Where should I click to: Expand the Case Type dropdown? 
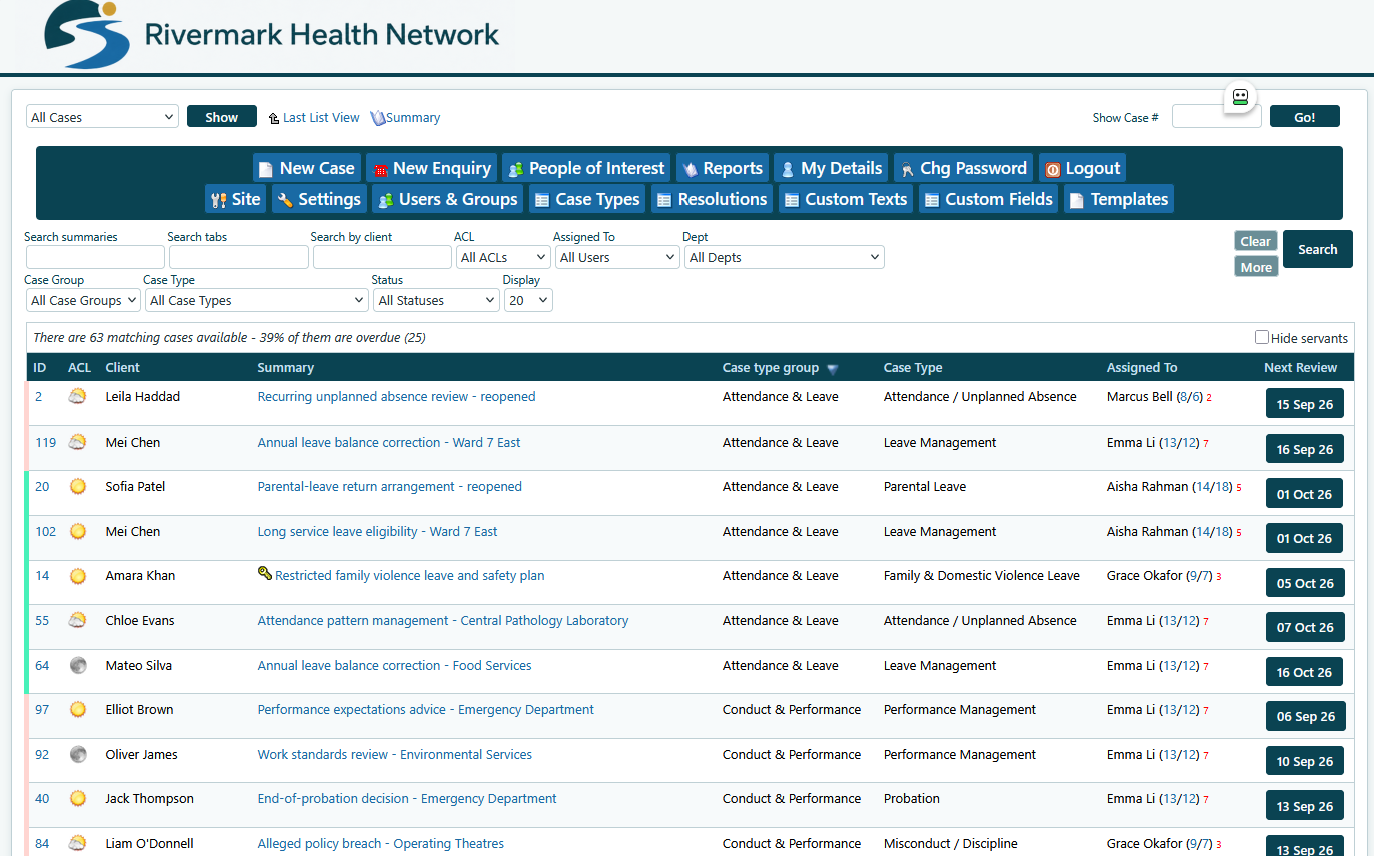(257, 300)
